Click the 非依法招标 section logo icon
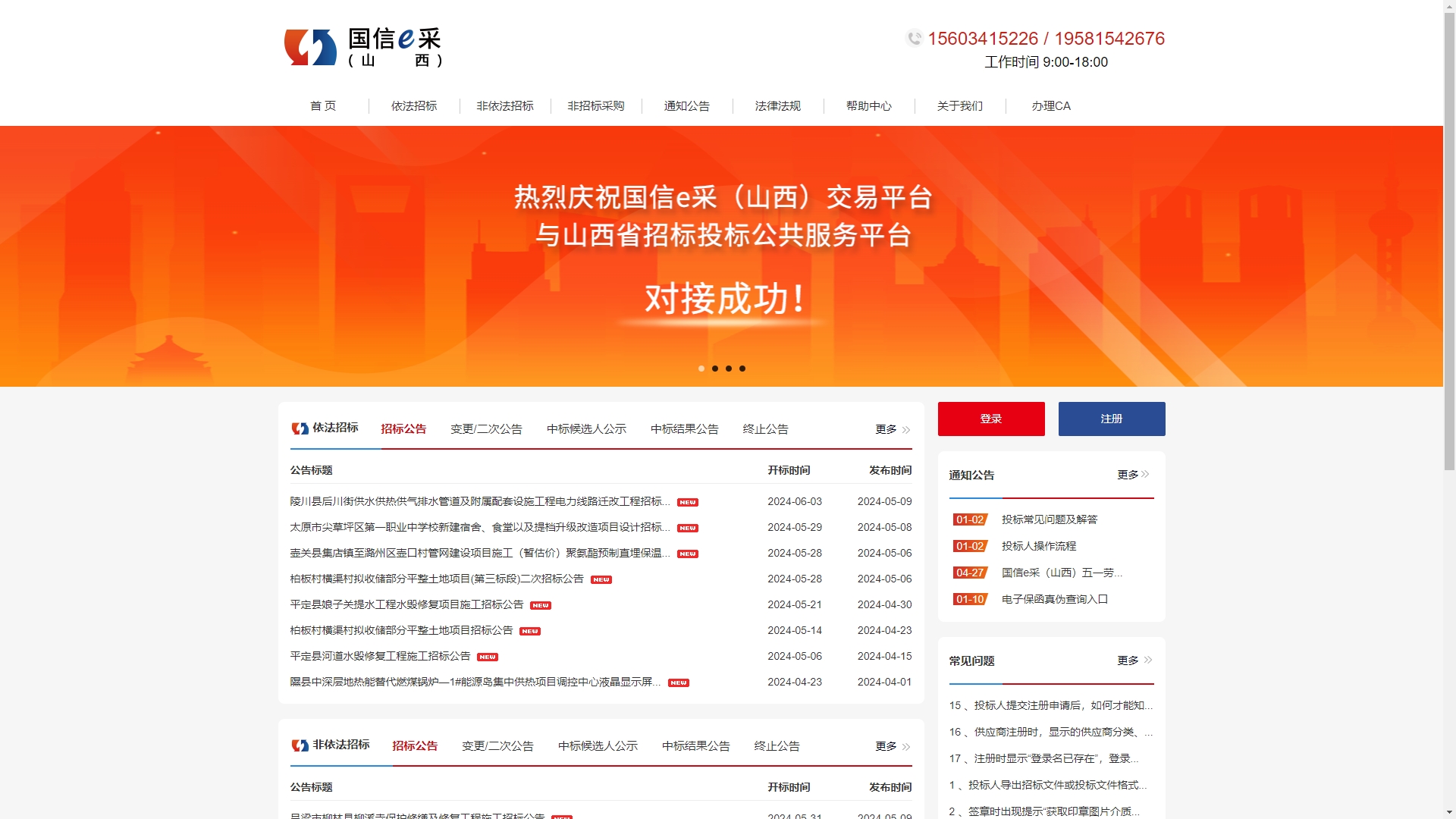The width and height of the screenshot is (1456, 819). click(x=300, y=745)
